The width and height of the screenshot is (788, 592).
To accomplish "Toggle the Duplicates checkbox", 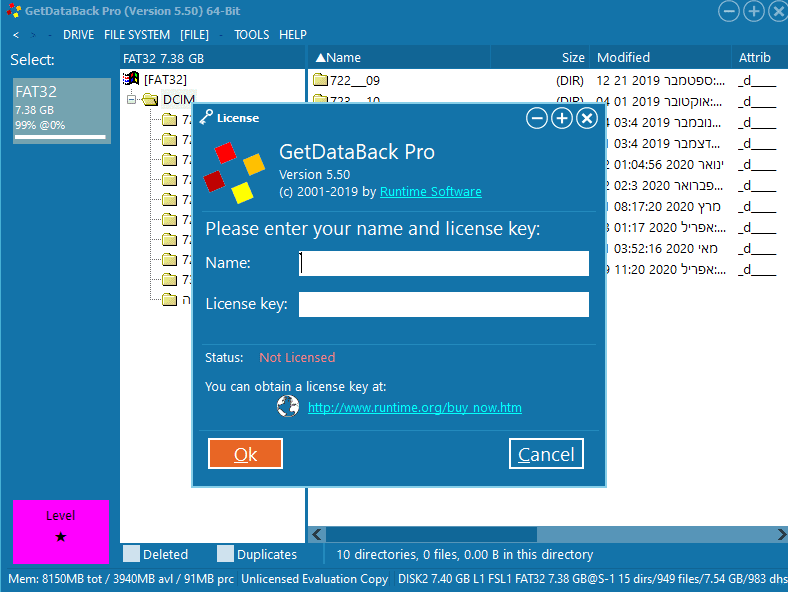I will [x=225, y=554].
